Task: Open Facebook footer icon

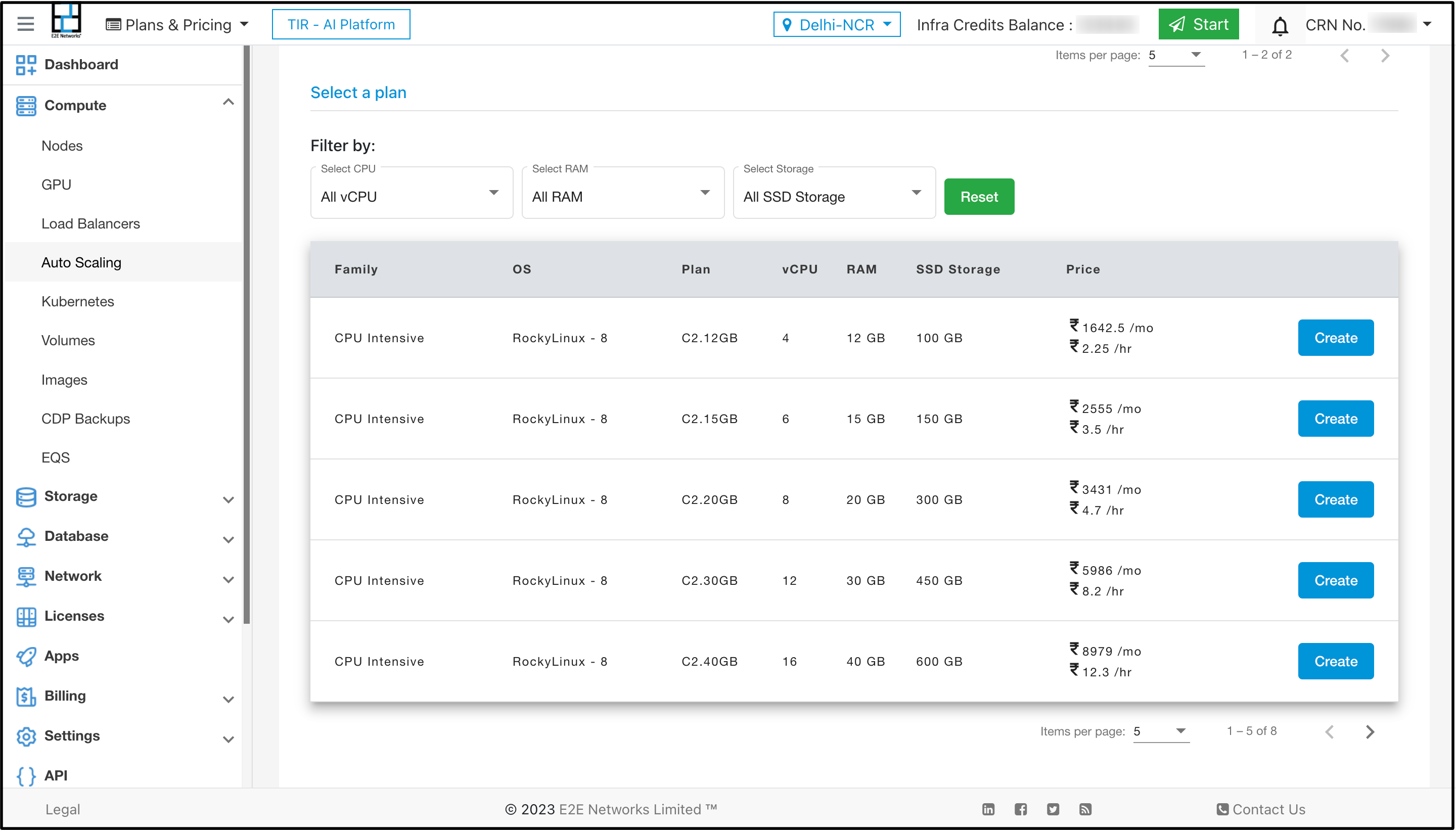Action: (x=1020, y=809)
